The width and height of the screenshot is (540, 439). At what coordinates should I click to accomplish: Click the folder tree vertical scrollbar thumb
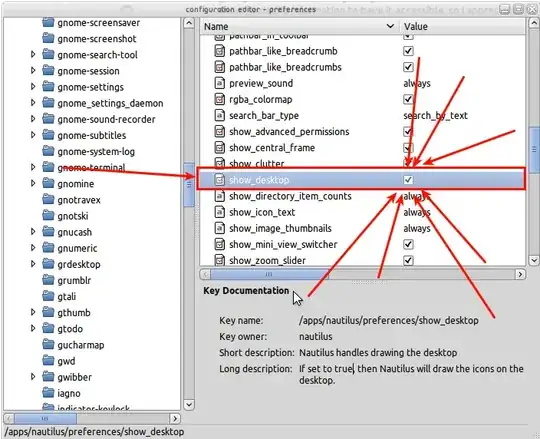[x=189, y=185]
